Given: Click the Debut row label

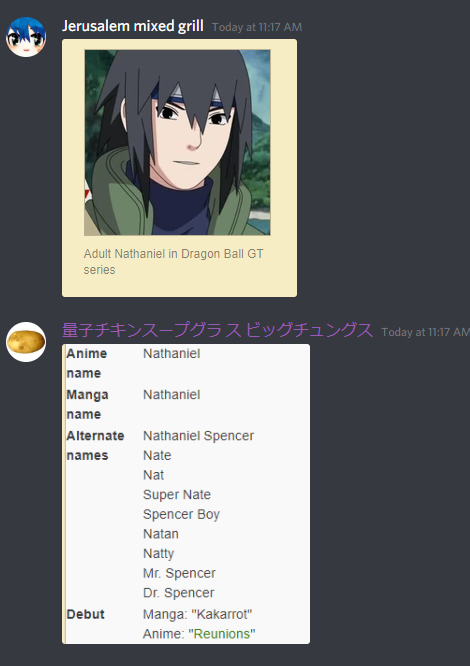Looking at the screenshot, I should pyautogui.click(x=85, y=614).
